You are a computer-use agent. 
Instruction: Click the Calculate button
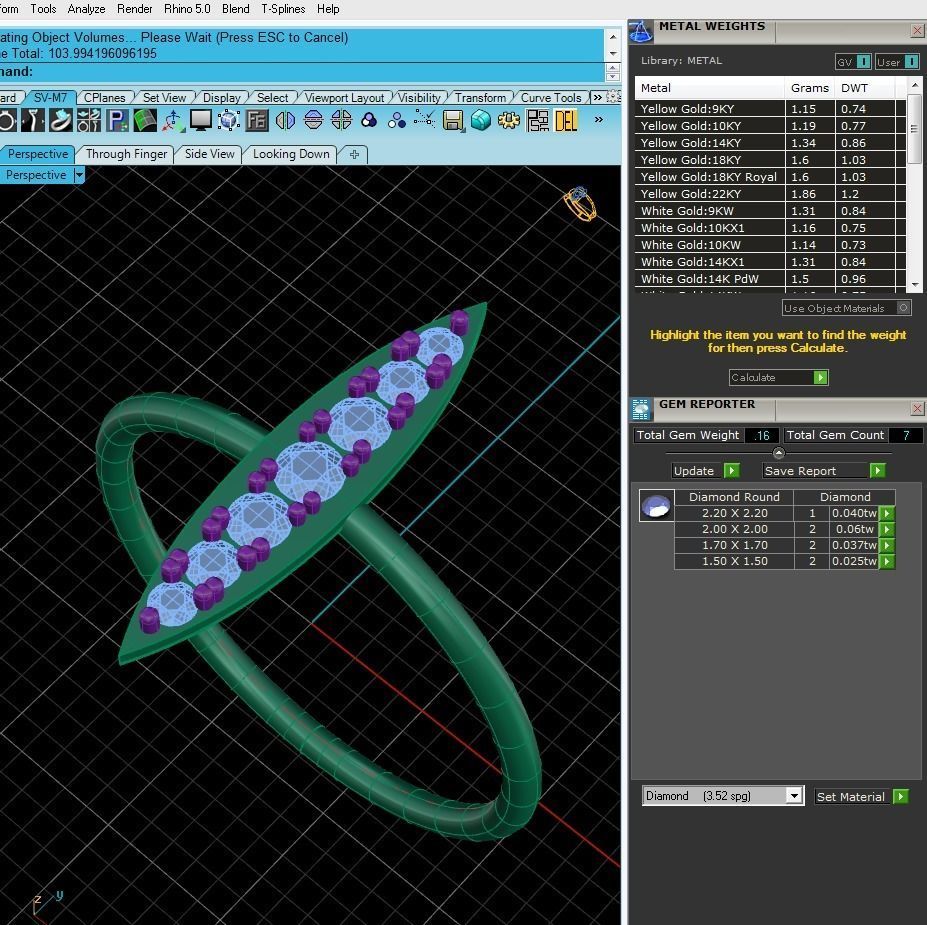coord(779,377)
